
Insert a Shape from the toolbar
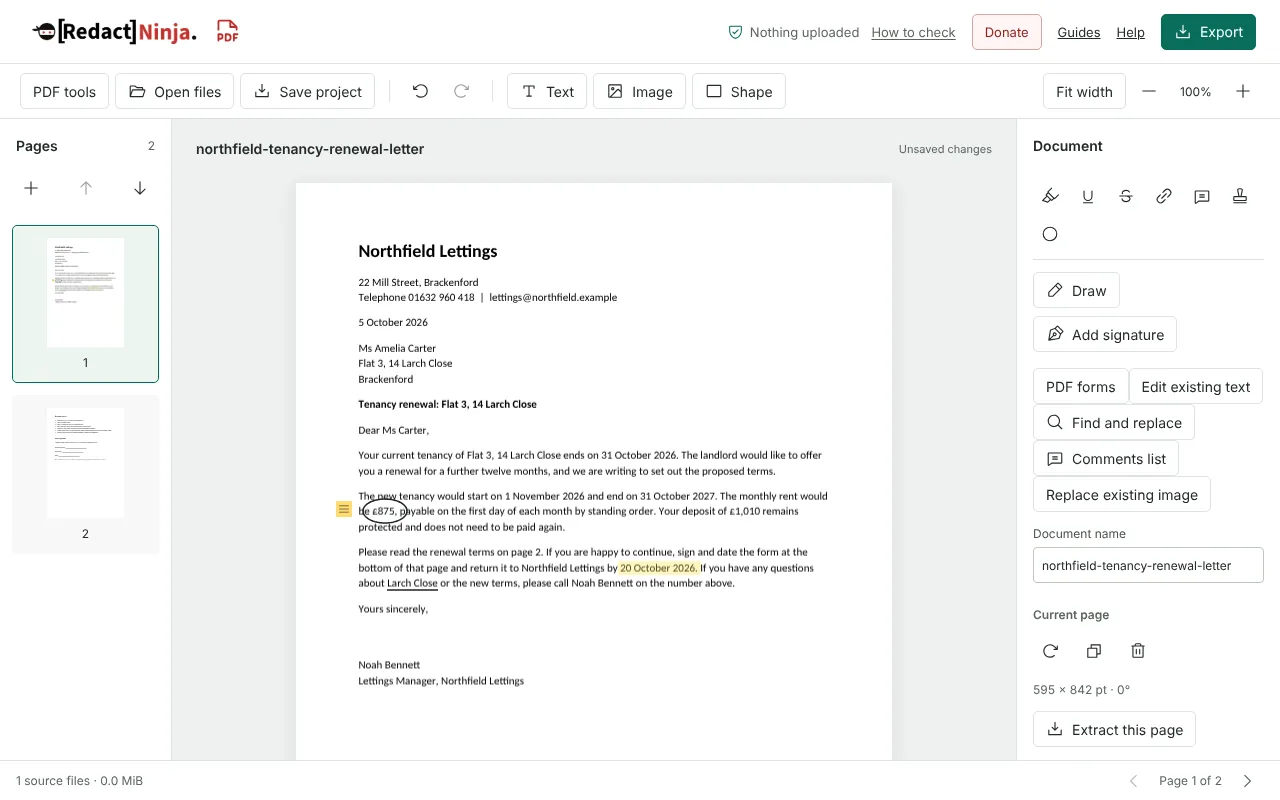[x=739, y=91]
